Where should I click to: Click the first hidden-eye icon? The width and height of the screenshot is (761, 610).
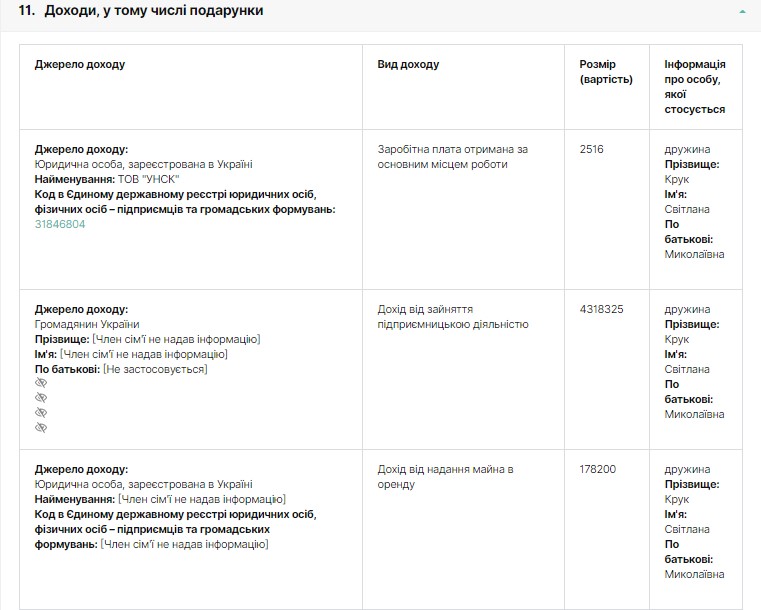coord(41,383)
